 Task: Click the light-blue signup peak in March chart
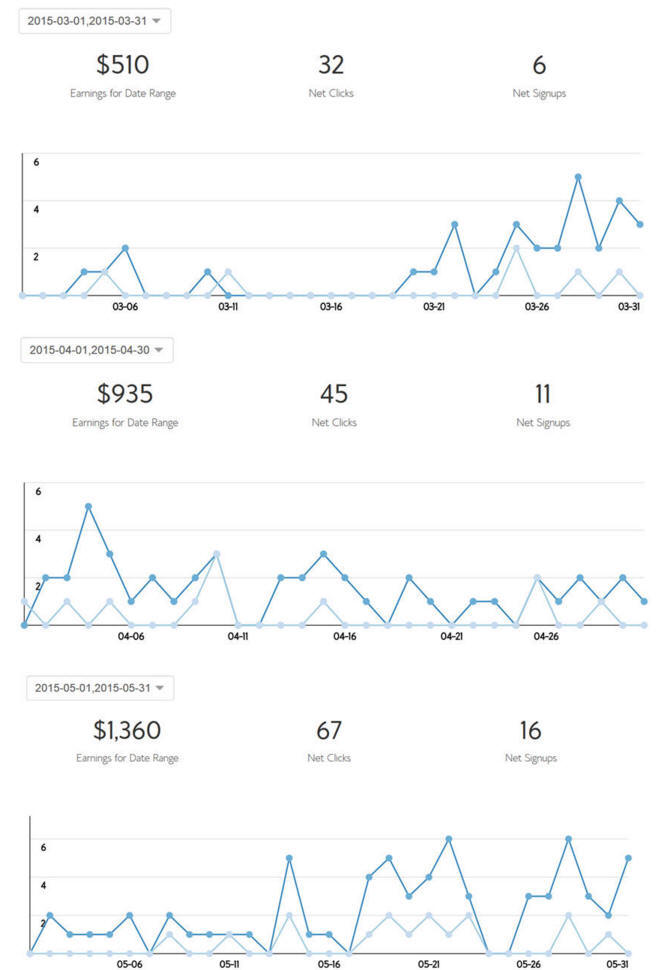[x=516, y=248]
